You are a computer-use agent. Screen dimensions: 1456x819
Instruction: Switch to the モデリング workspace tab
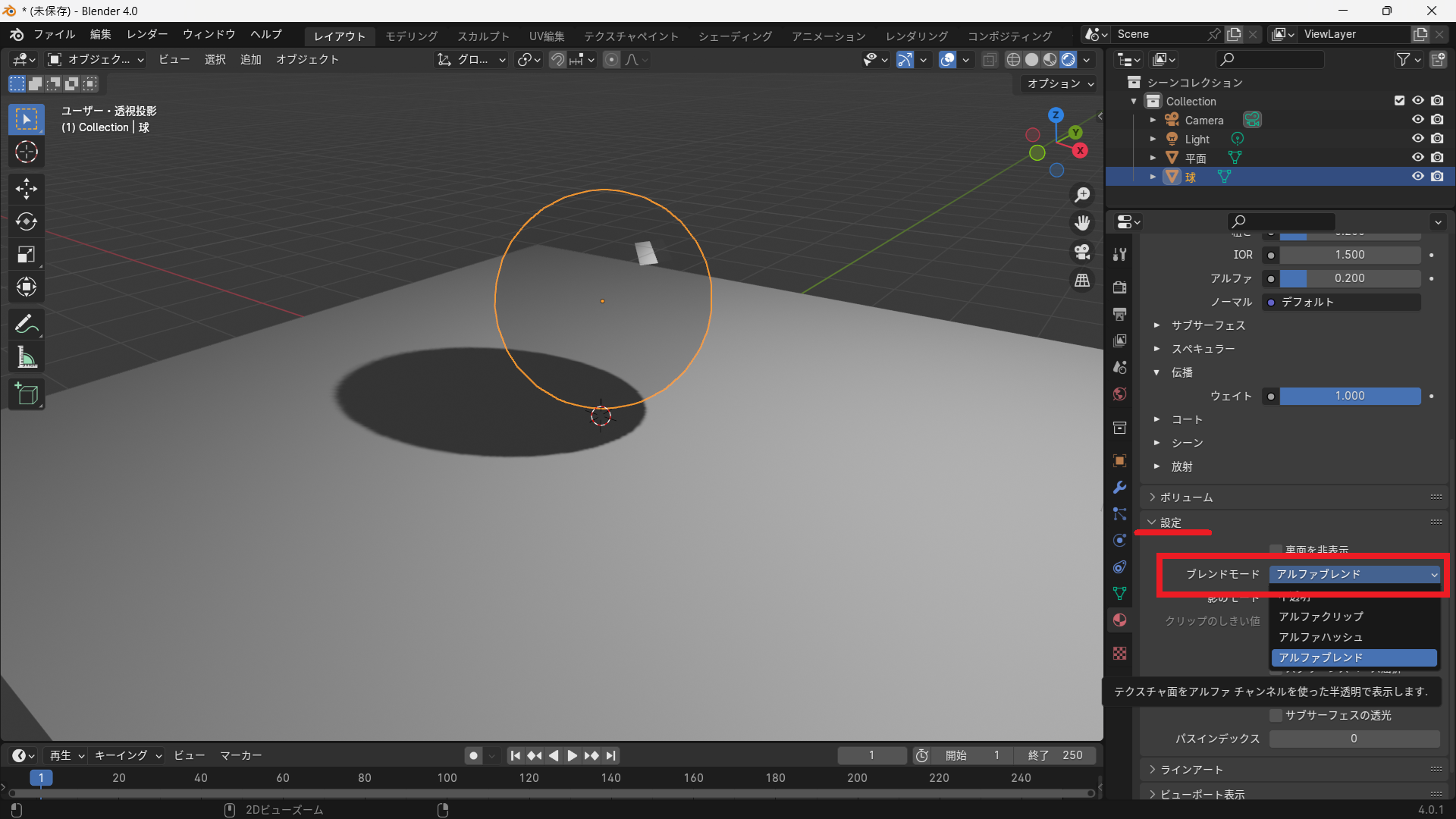click(x=411, y=36)
